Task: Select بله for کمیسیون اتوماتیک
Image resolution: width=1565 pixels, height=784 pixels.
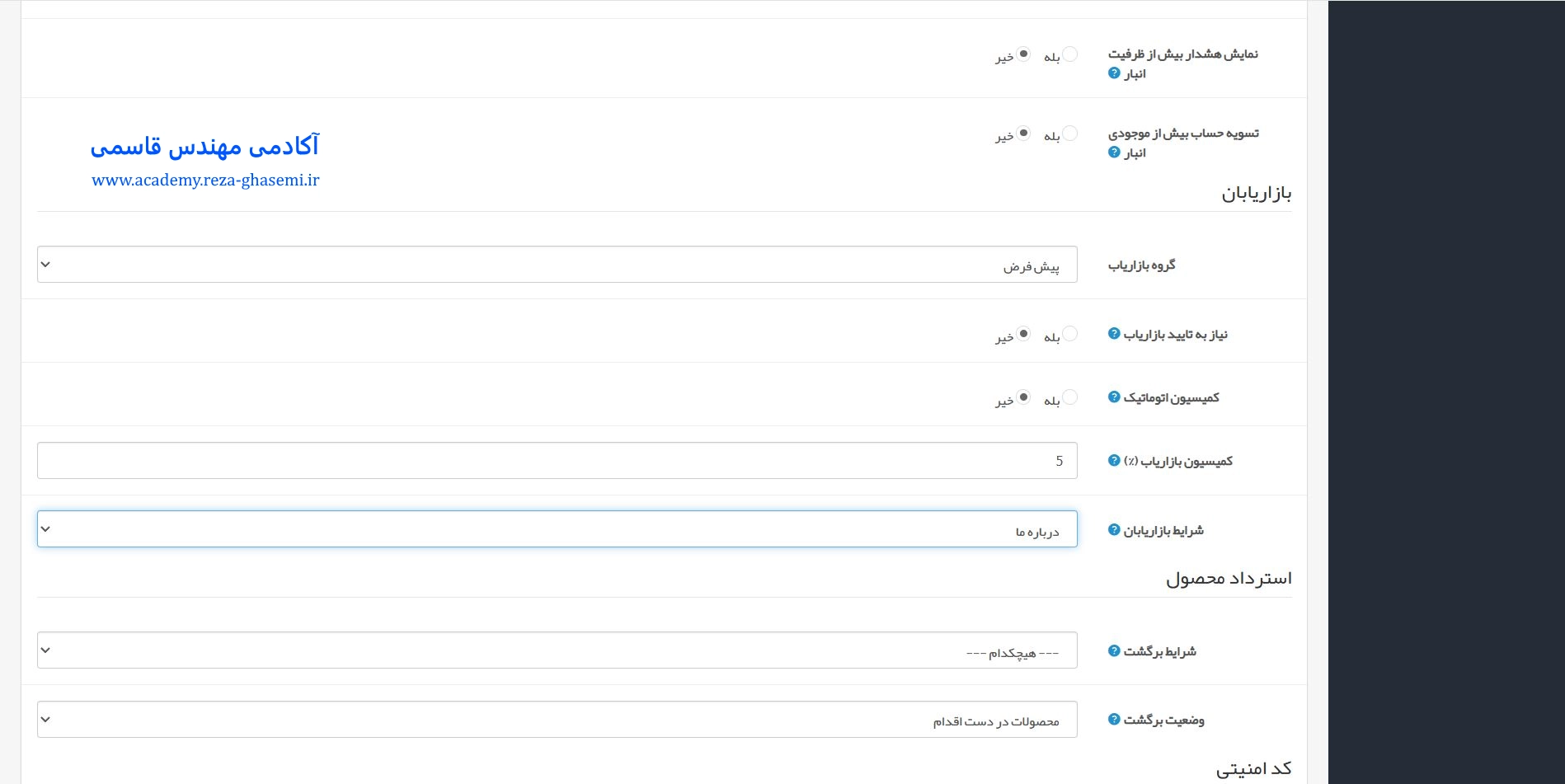Action: pyautogui.click(x=1069, y=397)
